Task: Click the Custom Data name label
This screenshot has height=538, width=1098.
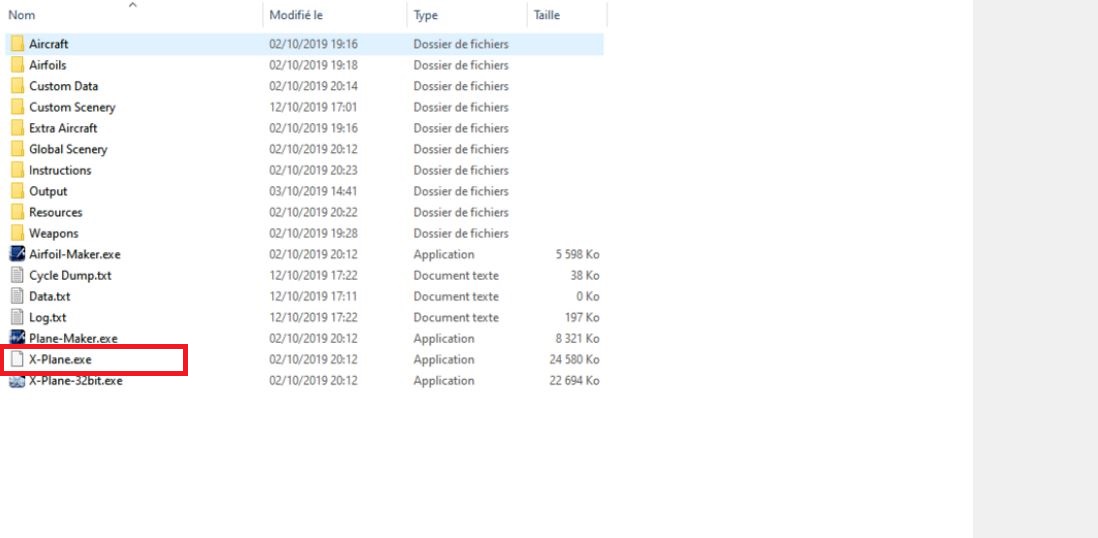Action: (x=64, y=86)
